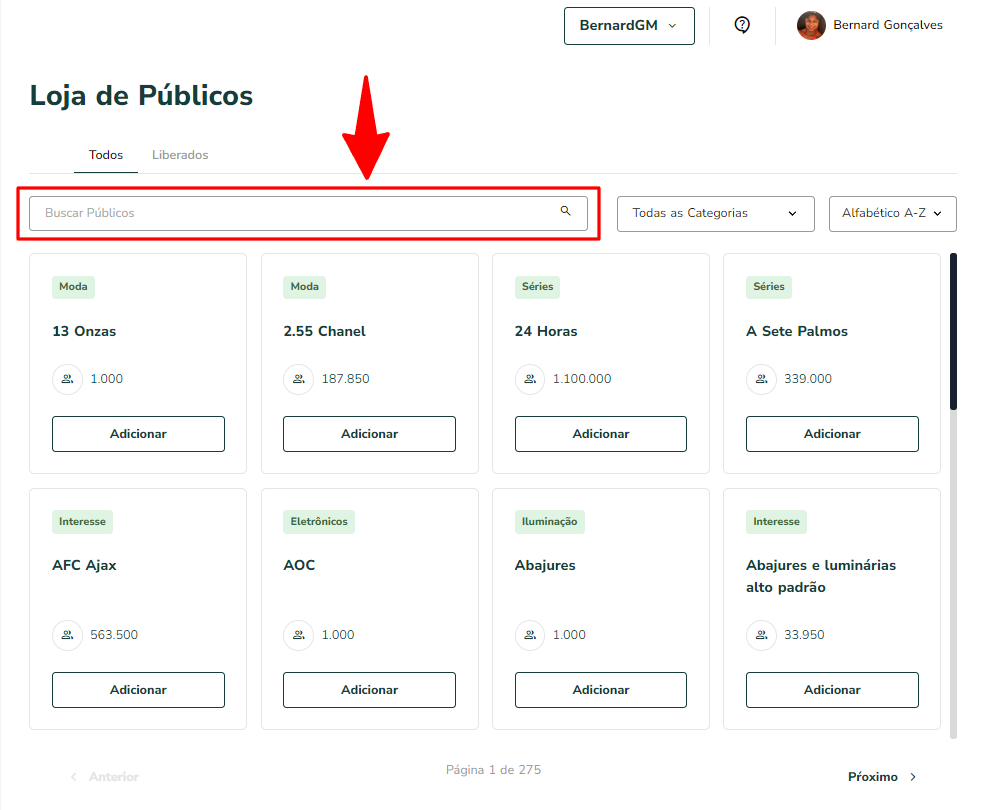The image size is (983, 810).
Task: Expand the Todas as Categorias dropdown
Action: click(715, 214)
